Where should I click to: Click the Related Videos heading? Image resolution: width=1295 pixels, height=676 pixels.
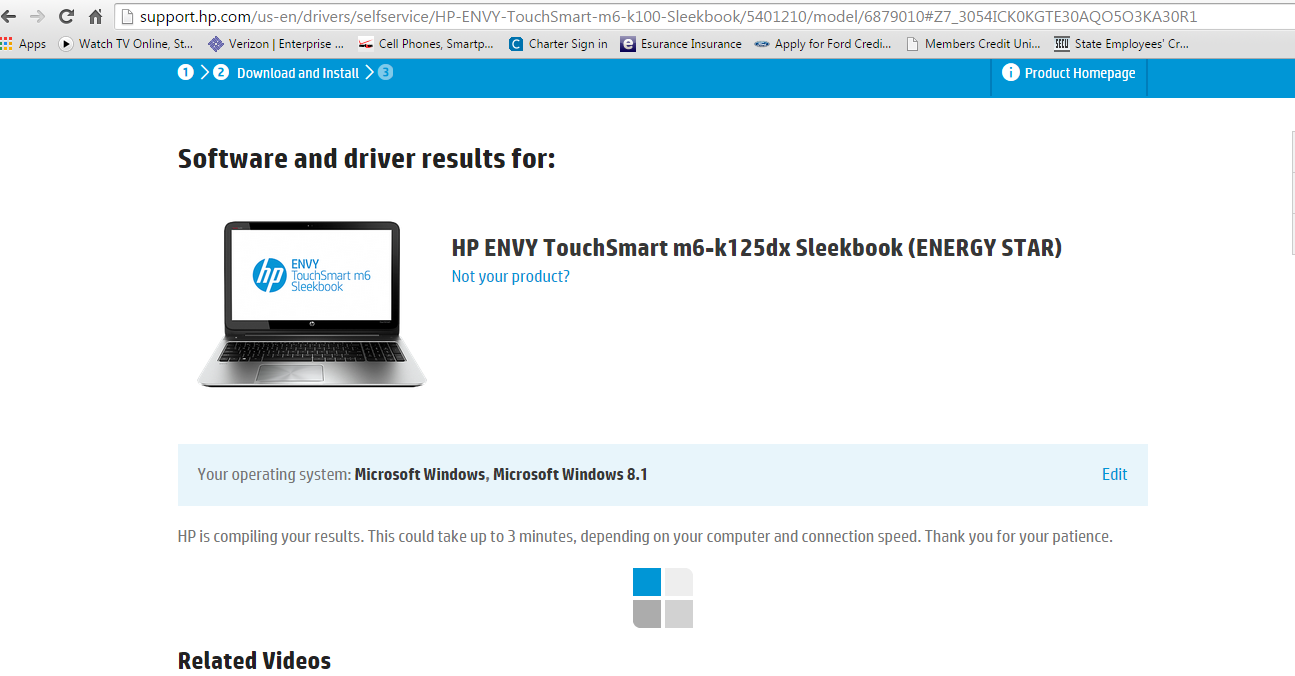pos(254,660)
